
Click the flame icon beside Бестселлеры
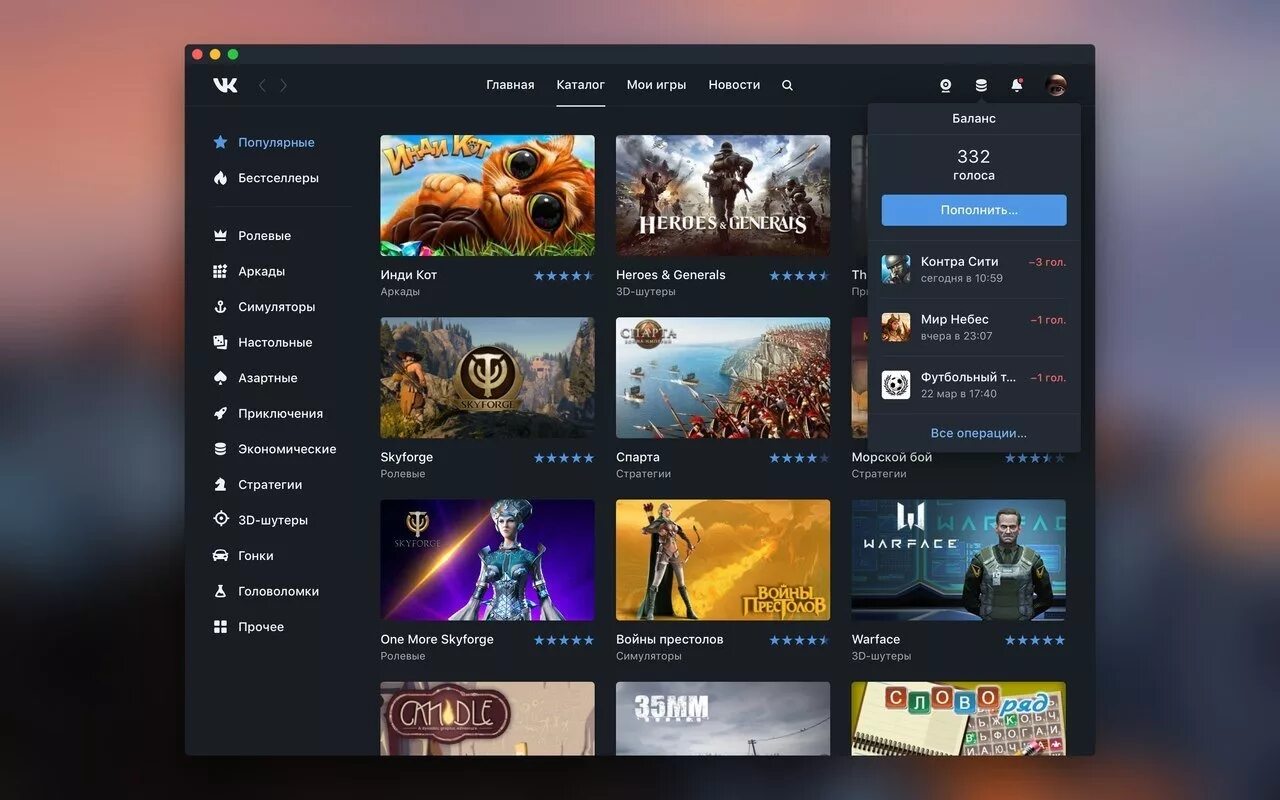pos(220,178)
